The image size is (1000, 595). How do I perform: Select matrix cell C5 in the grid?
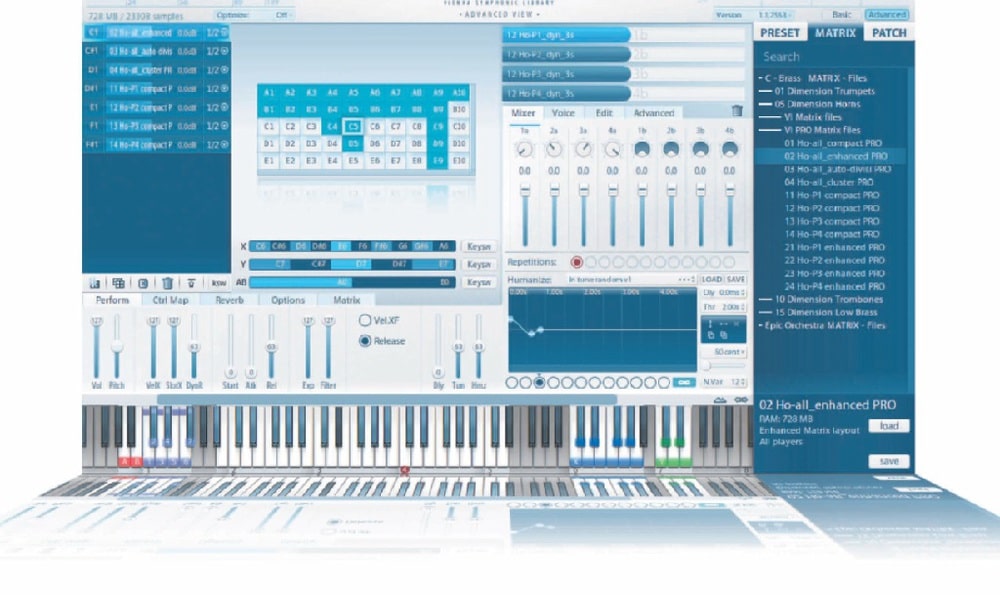click(x=353, y=126)
